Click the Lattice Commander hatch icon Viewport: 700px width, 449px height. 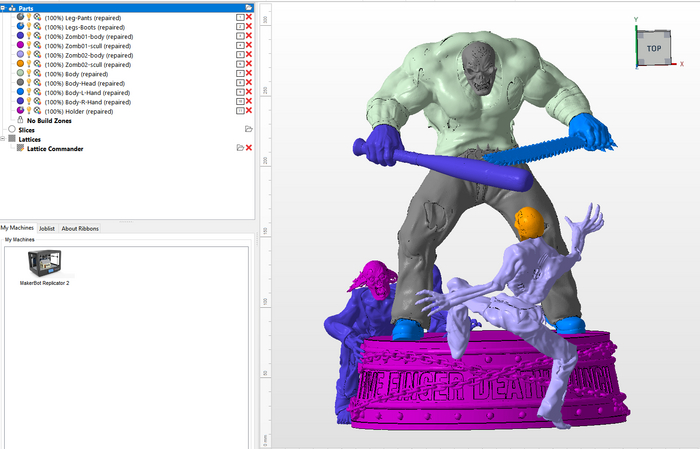20,148
